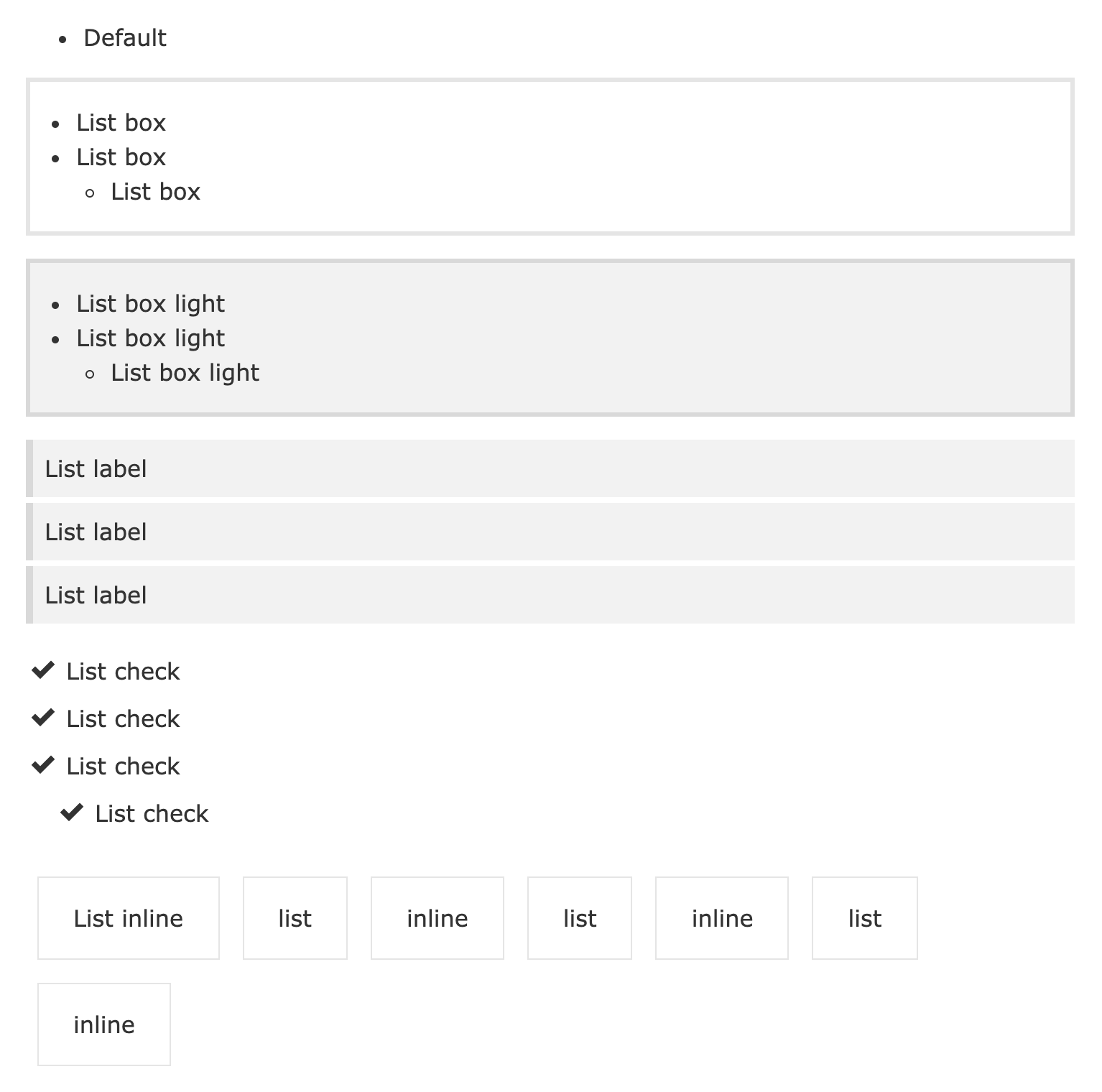Click the first 'inline' box in top row
Image resolution: width=1102 pixels, height=1092 pixels.
437,918
